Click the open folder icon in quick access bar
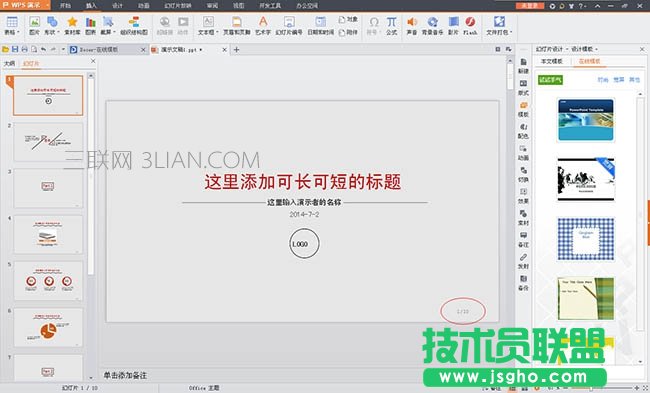The width and height of the screenshot is (650, 393). pos(5,49)
